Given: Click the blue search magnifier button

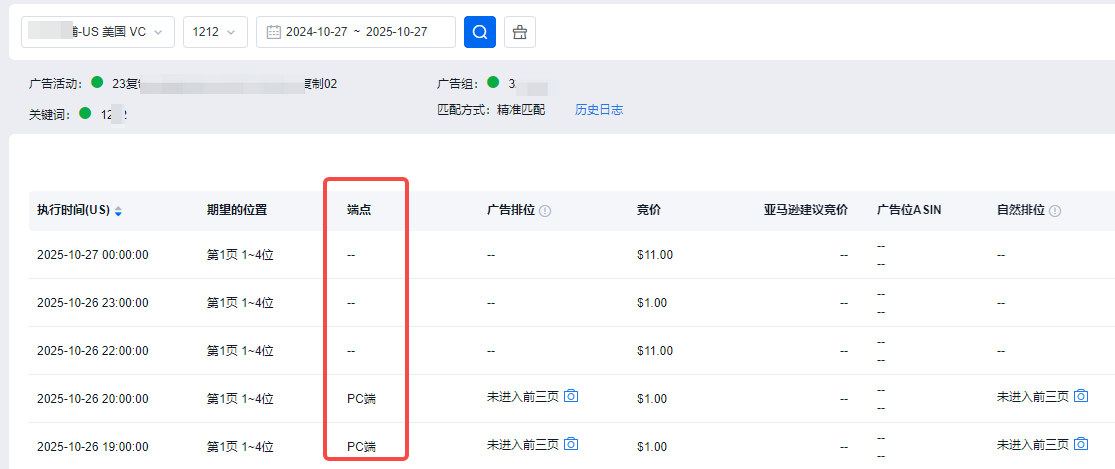Looking at the screenshot, I should tap(480, 32).
